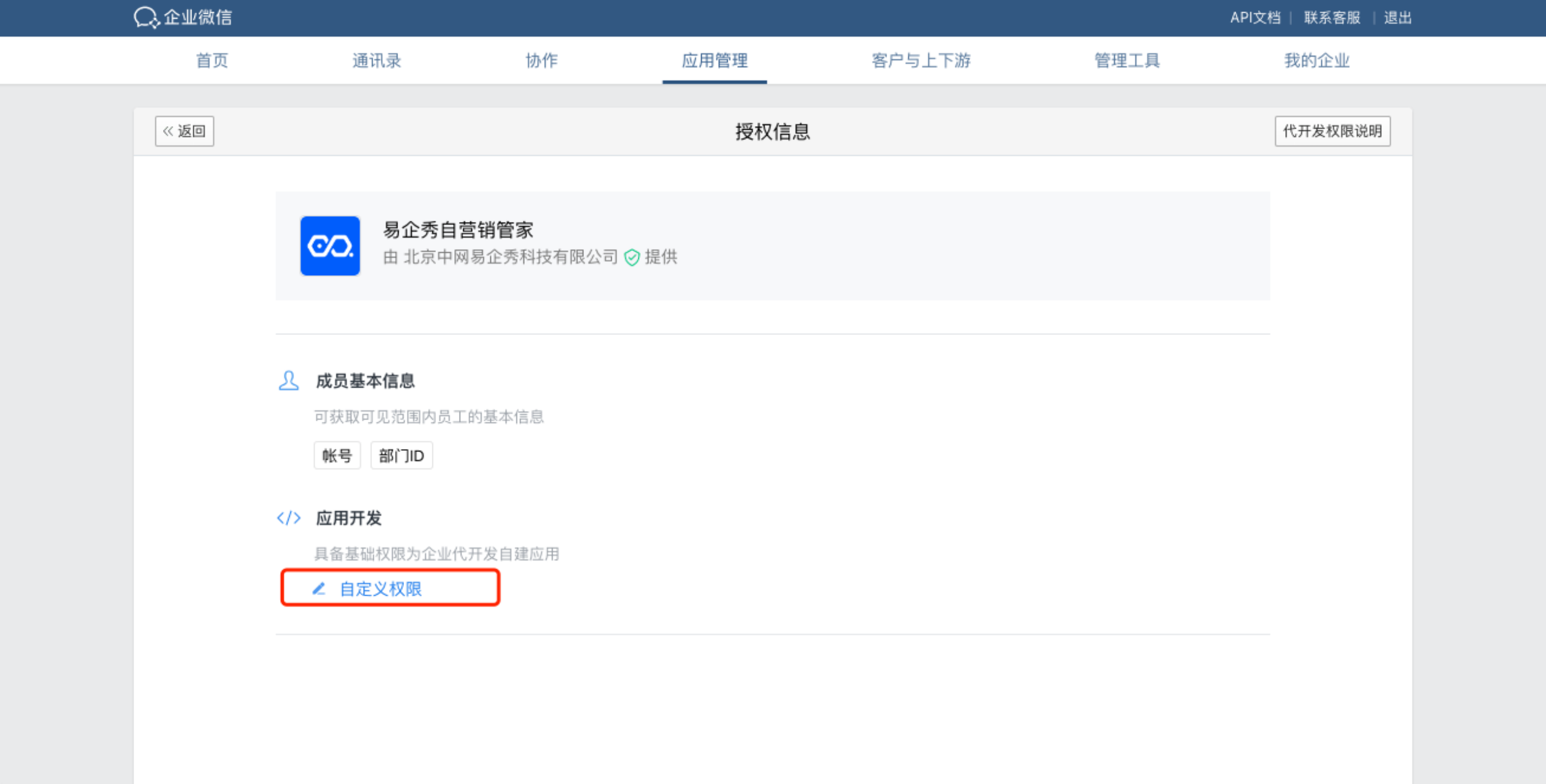This screenshot has width=1546, height=784.
Task: Click the 帐号 tag
Action: coord(337,455)
